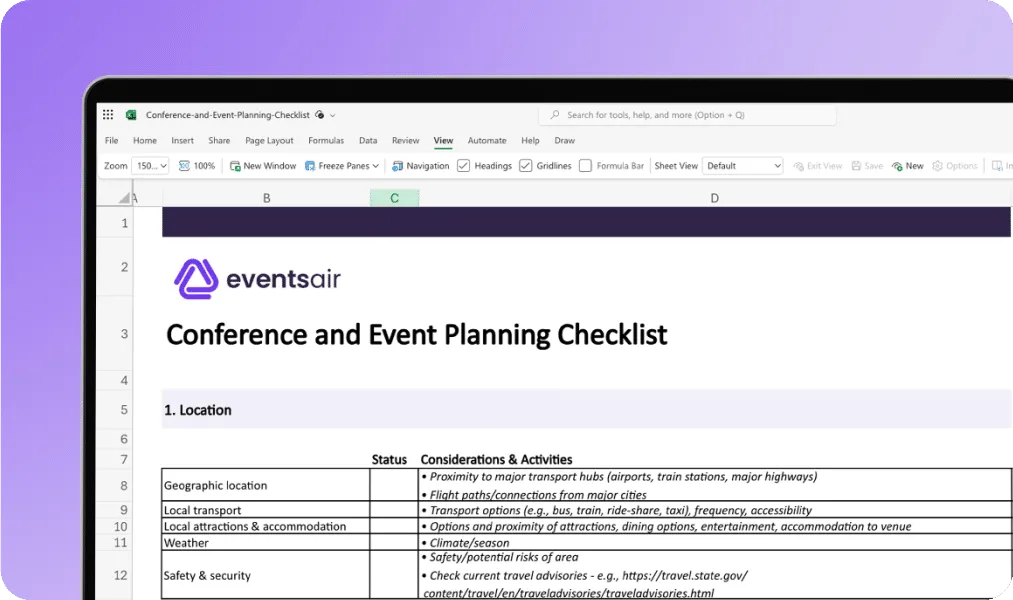Open the Formulas tab
The width and height of the screenshot is (1013, 600).
click(326, 140)
